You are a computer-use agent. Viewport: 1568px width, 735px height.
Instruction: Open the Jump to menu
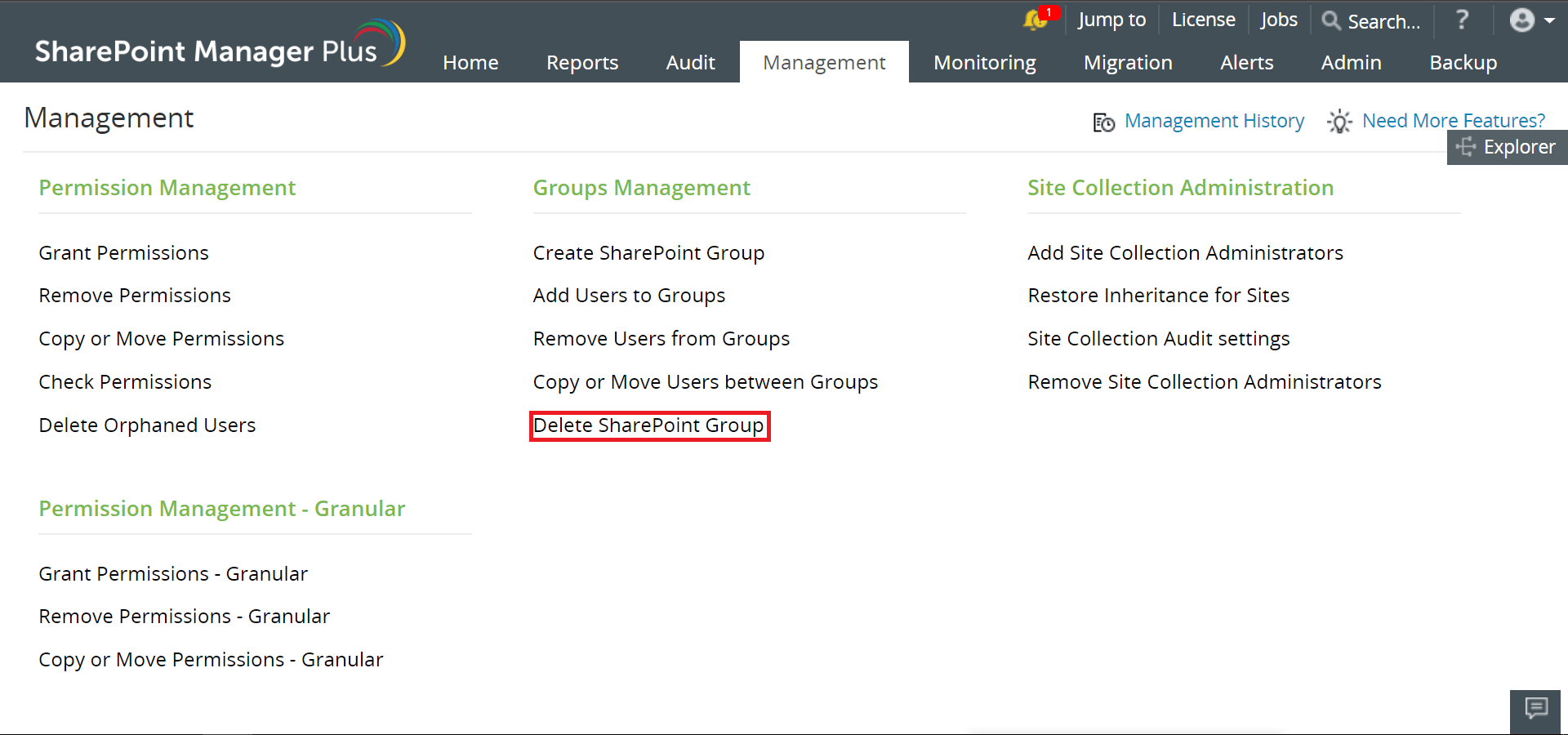1111,20
